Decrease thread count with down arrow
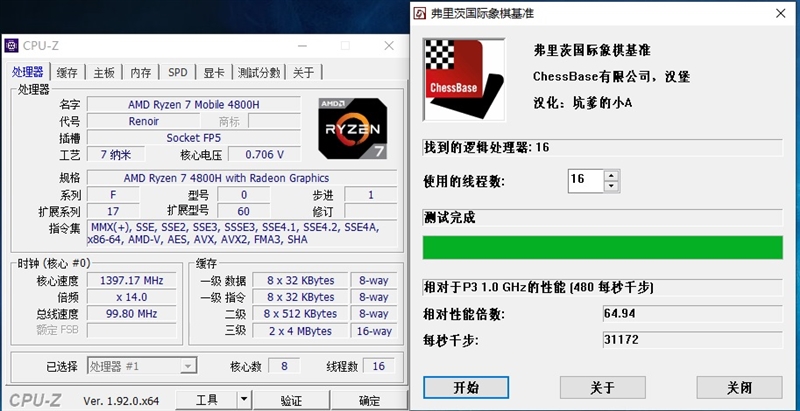 pos(612,187)
